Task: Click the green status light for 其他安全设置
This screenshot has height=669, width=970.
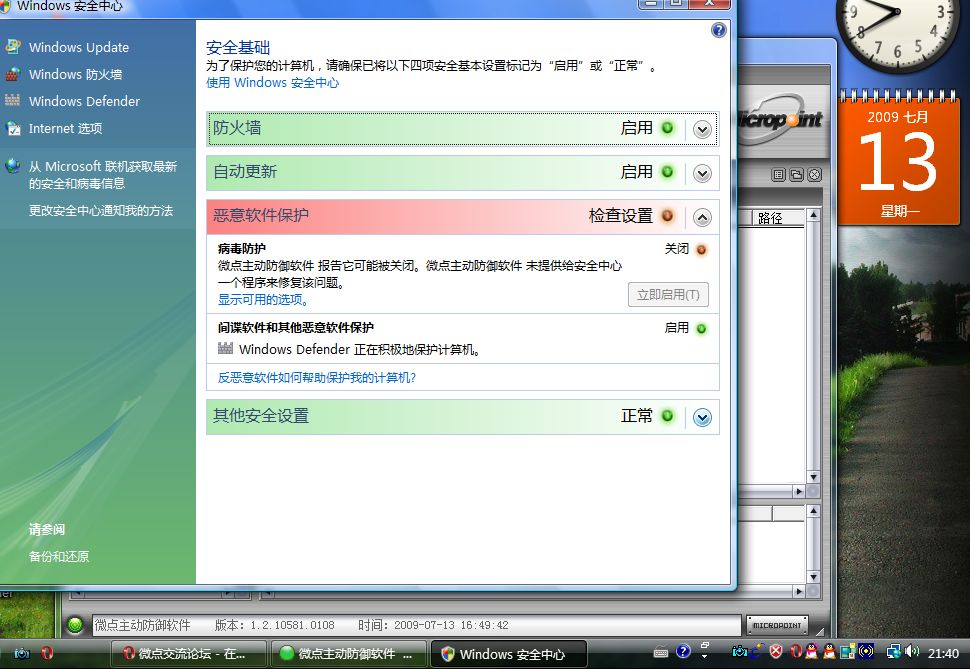Action: click(667, 415)
